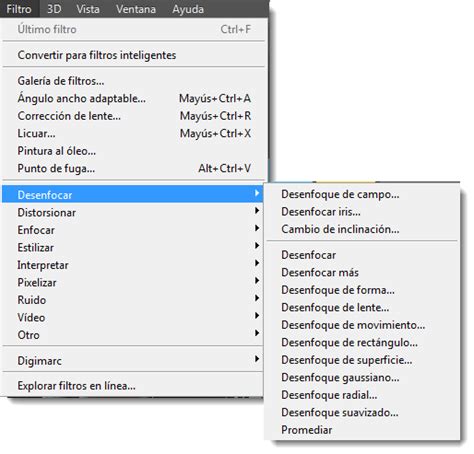Screen dimensions: 474x454
Task: Open Explorar filtros en línea
Action: click(133, 386)
